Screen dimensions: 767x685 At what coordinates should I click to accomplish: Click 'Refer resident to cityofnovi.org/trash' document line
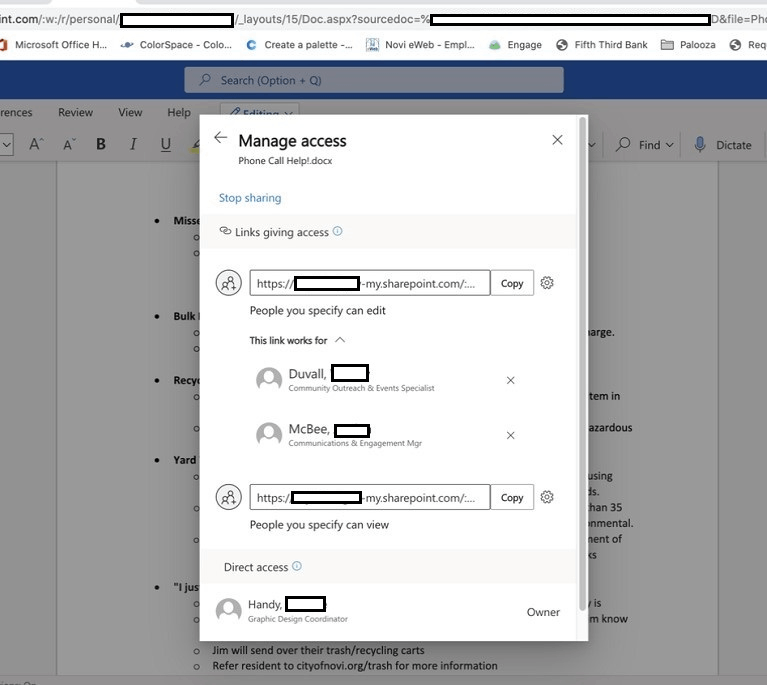[355, 665]
